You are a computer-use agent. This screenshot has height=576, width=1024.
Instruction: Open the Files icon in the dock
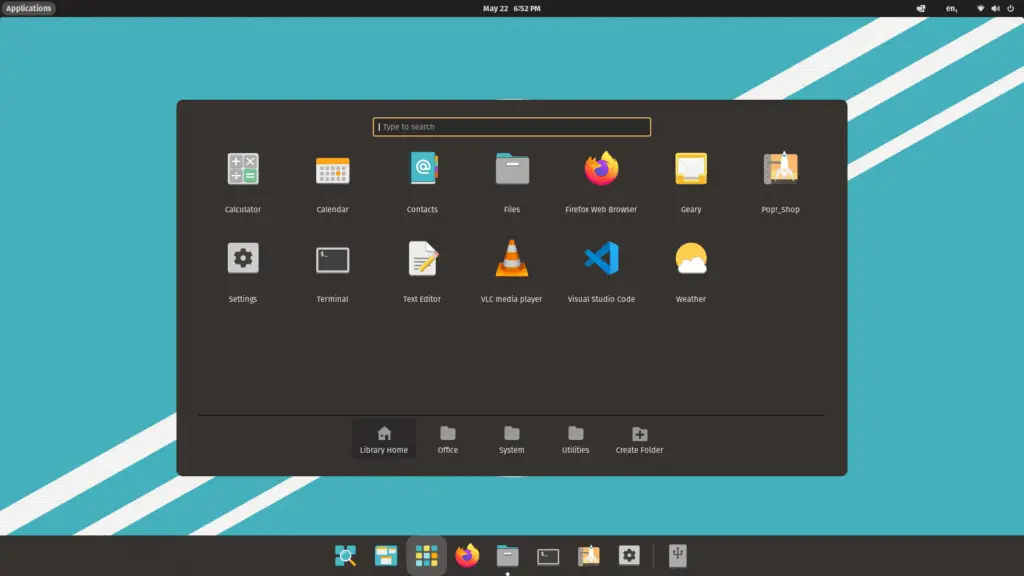click(507, 556)
